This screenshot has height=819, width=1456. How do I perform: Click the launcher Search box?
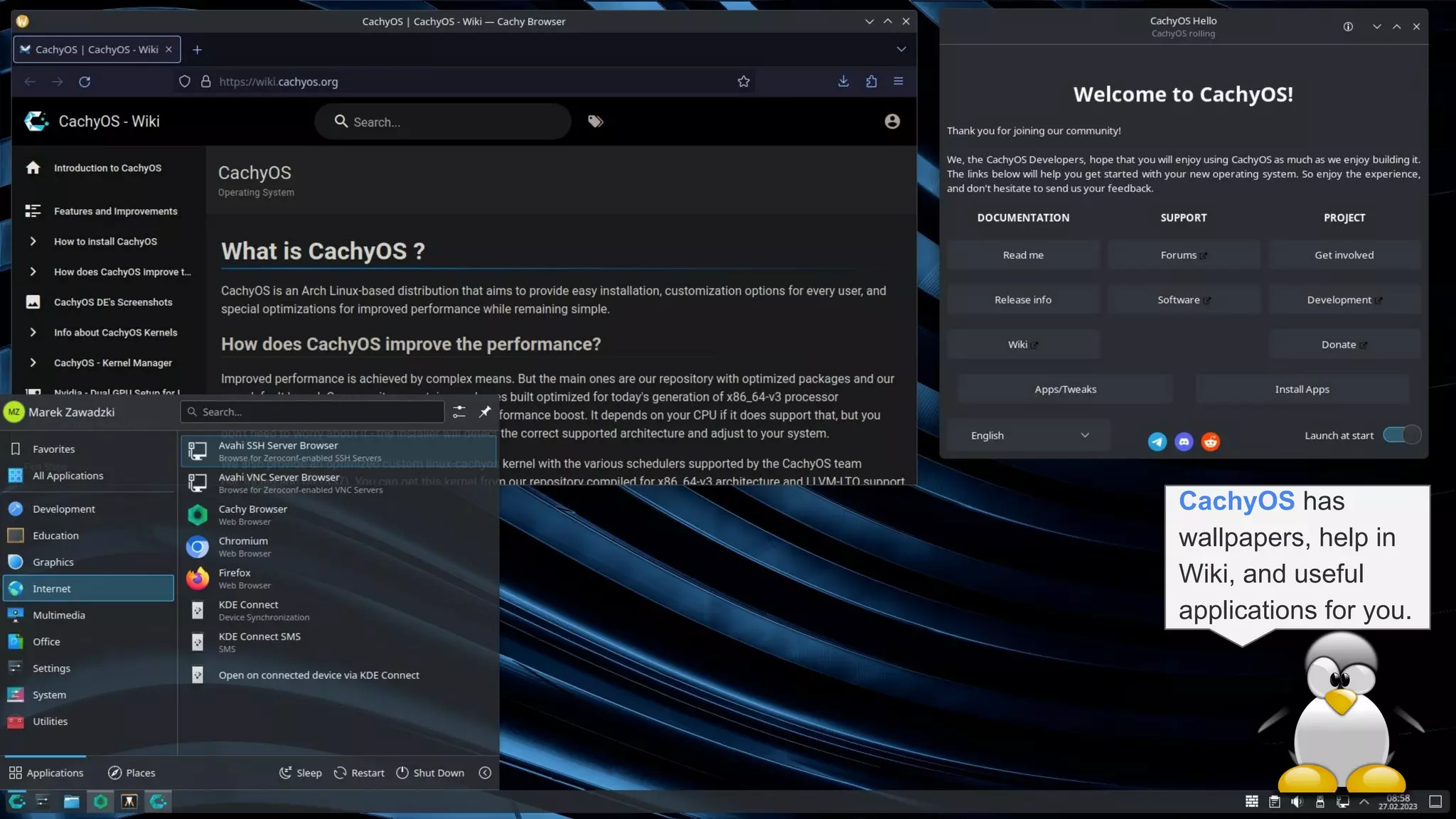tap(313, 412)
